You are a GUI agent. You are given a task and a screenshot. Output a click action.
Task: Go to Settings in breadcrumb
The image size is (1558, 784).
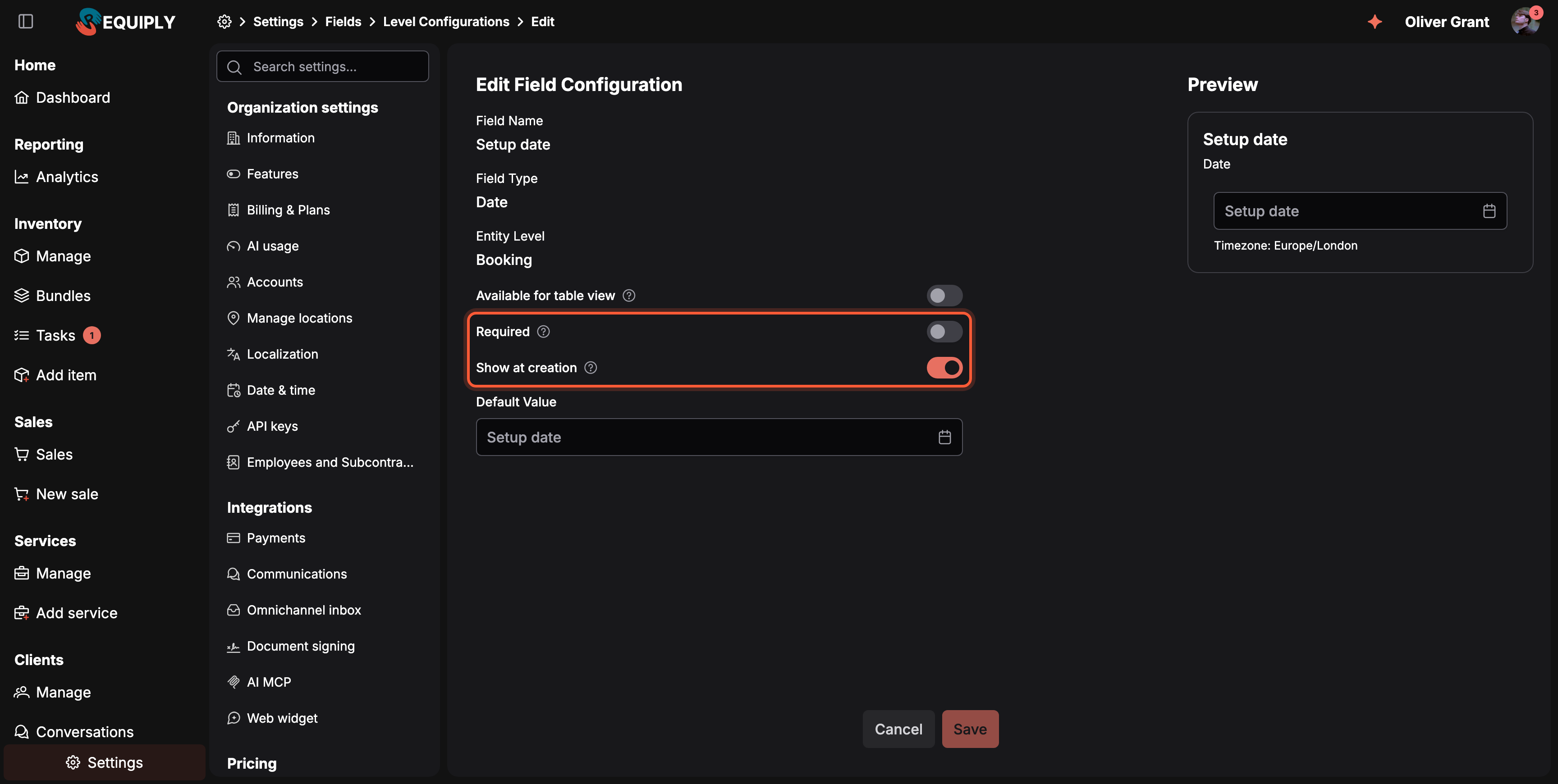278,22
